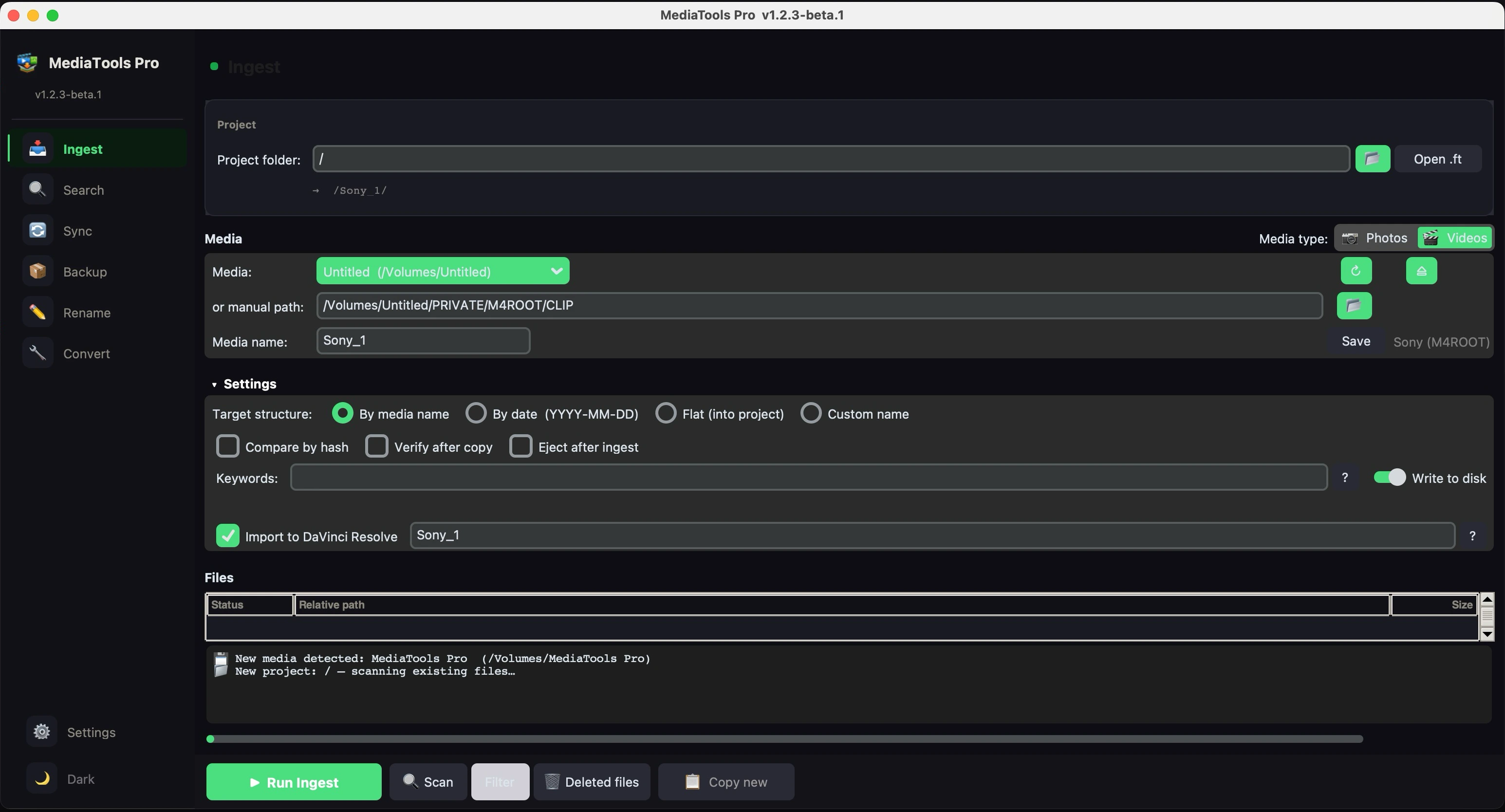Sort Files by Relative path column
The image size is (1505, 812).
[x=842, y=605]
